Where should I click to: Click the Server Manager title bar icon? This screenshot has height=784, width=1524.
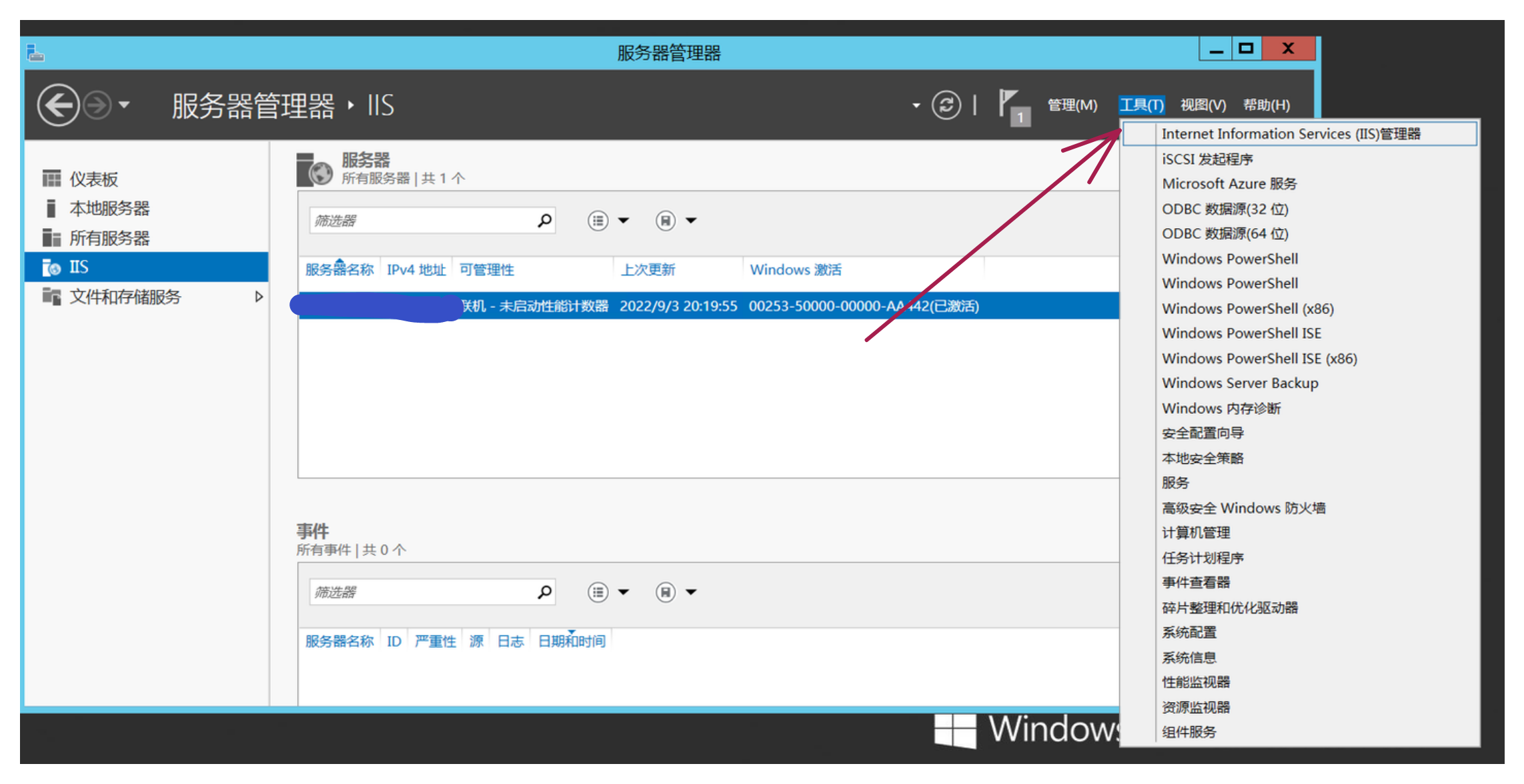(x=35, y=53)
